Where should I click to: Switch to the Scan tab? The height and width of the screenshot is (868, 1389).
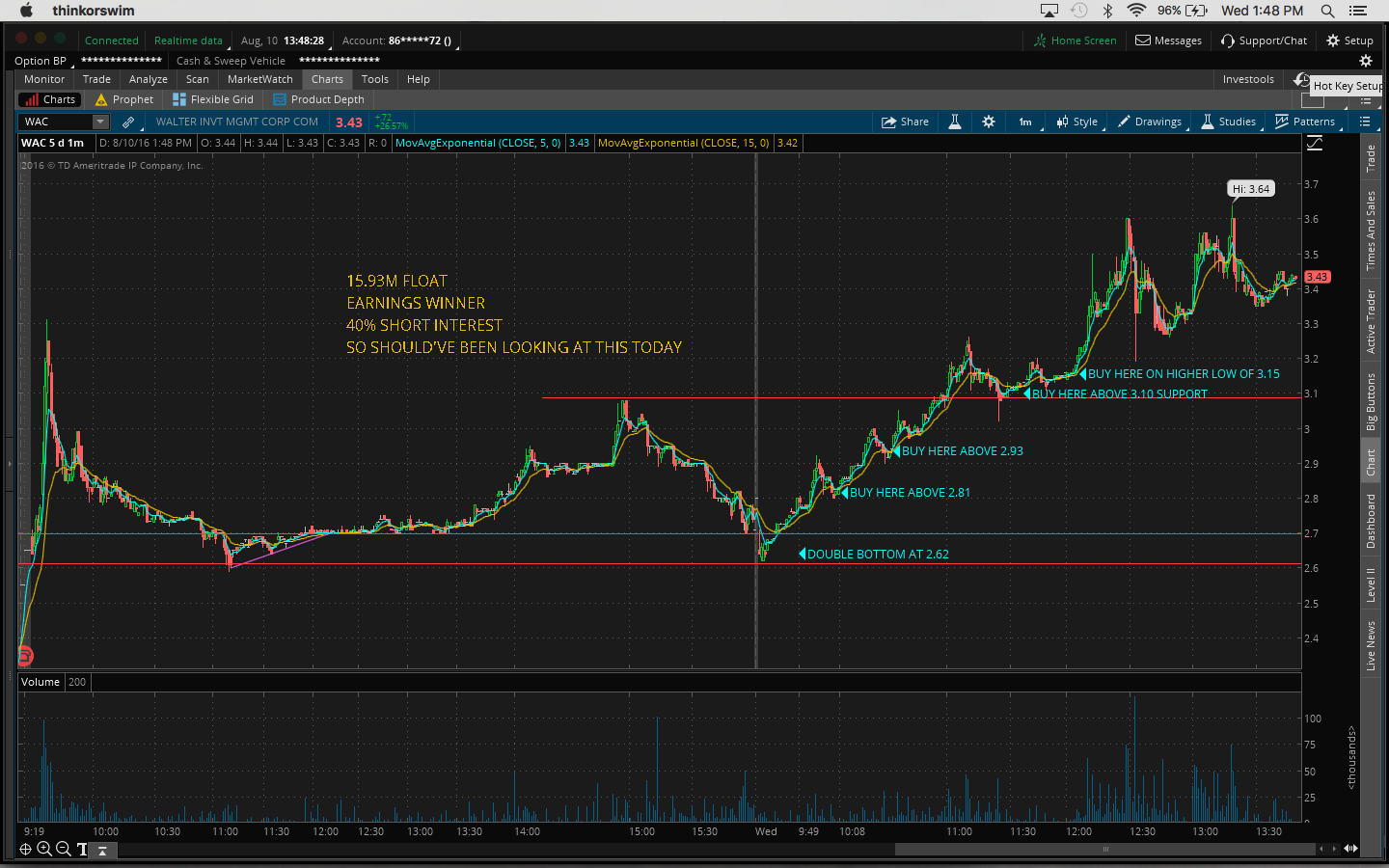(x=198, y=79)
